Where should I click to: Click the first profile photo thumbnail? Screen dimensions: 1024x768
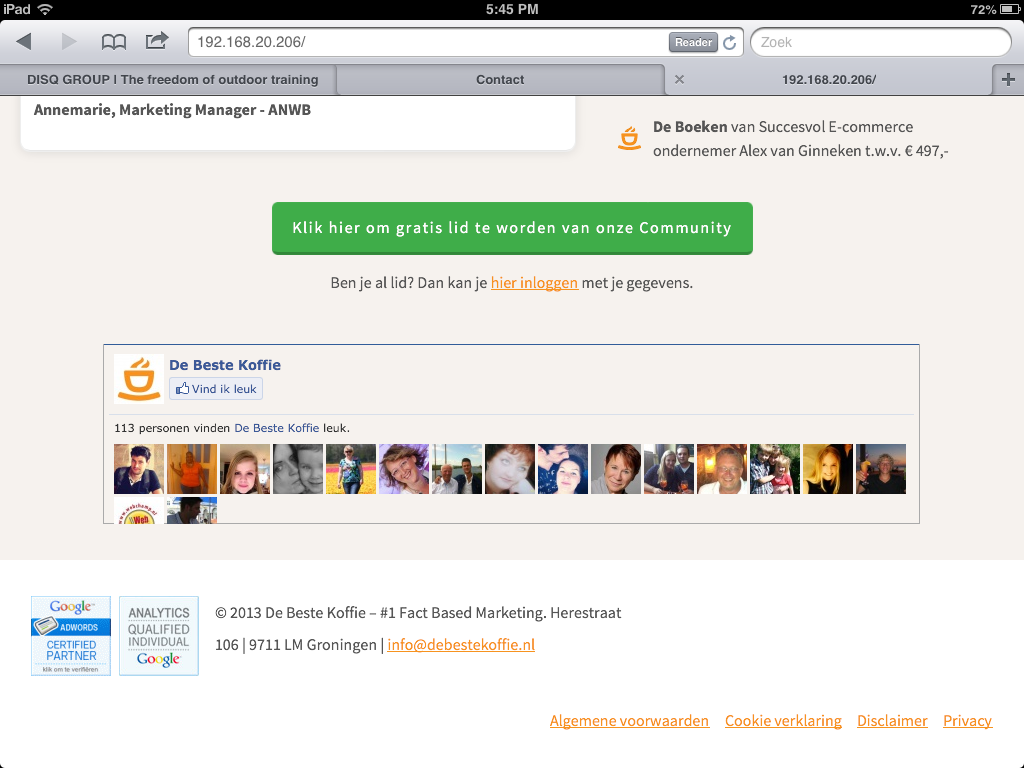point(138,468)
